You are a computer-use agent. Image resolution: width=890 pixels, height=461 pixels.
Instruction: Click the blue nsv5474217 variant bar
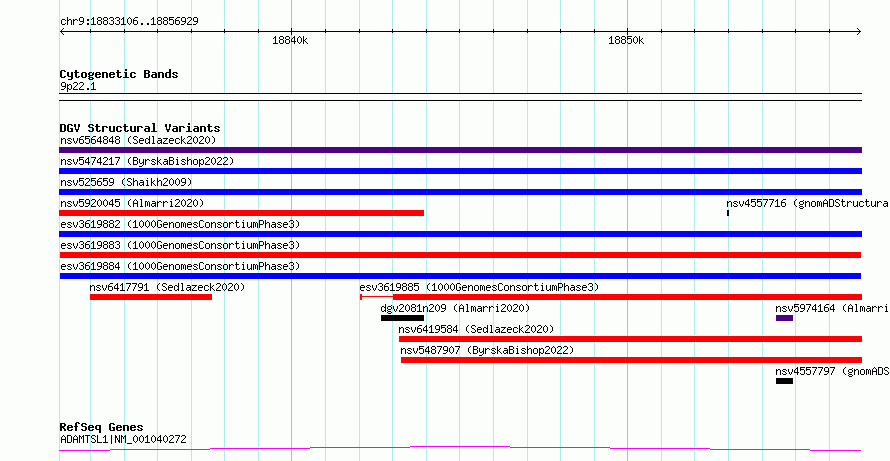[x=460, y=171]
